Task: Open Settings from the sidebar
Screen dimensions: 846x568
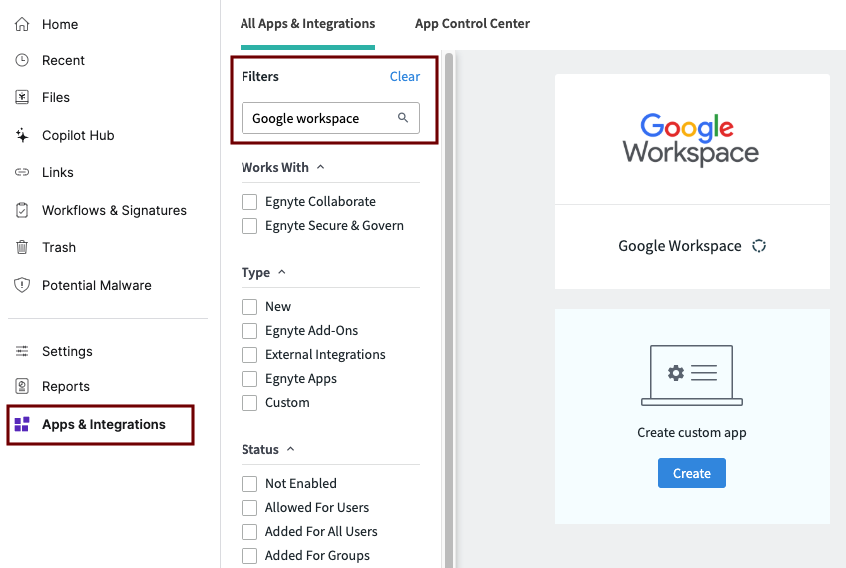Action: [67, 351]
